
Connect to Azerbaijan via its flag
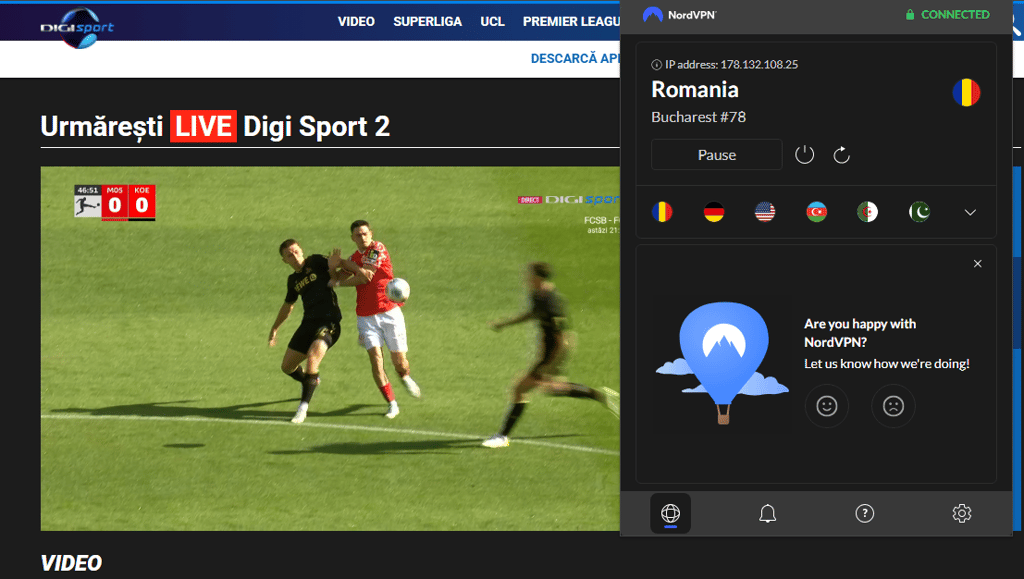tap(816, 211)
